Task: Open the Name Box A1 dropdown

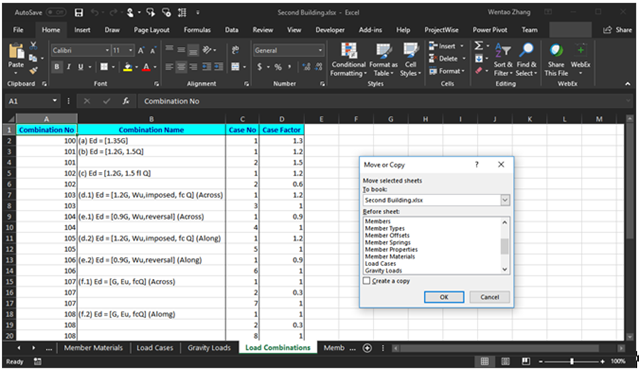Action: [x=55, y=101]
